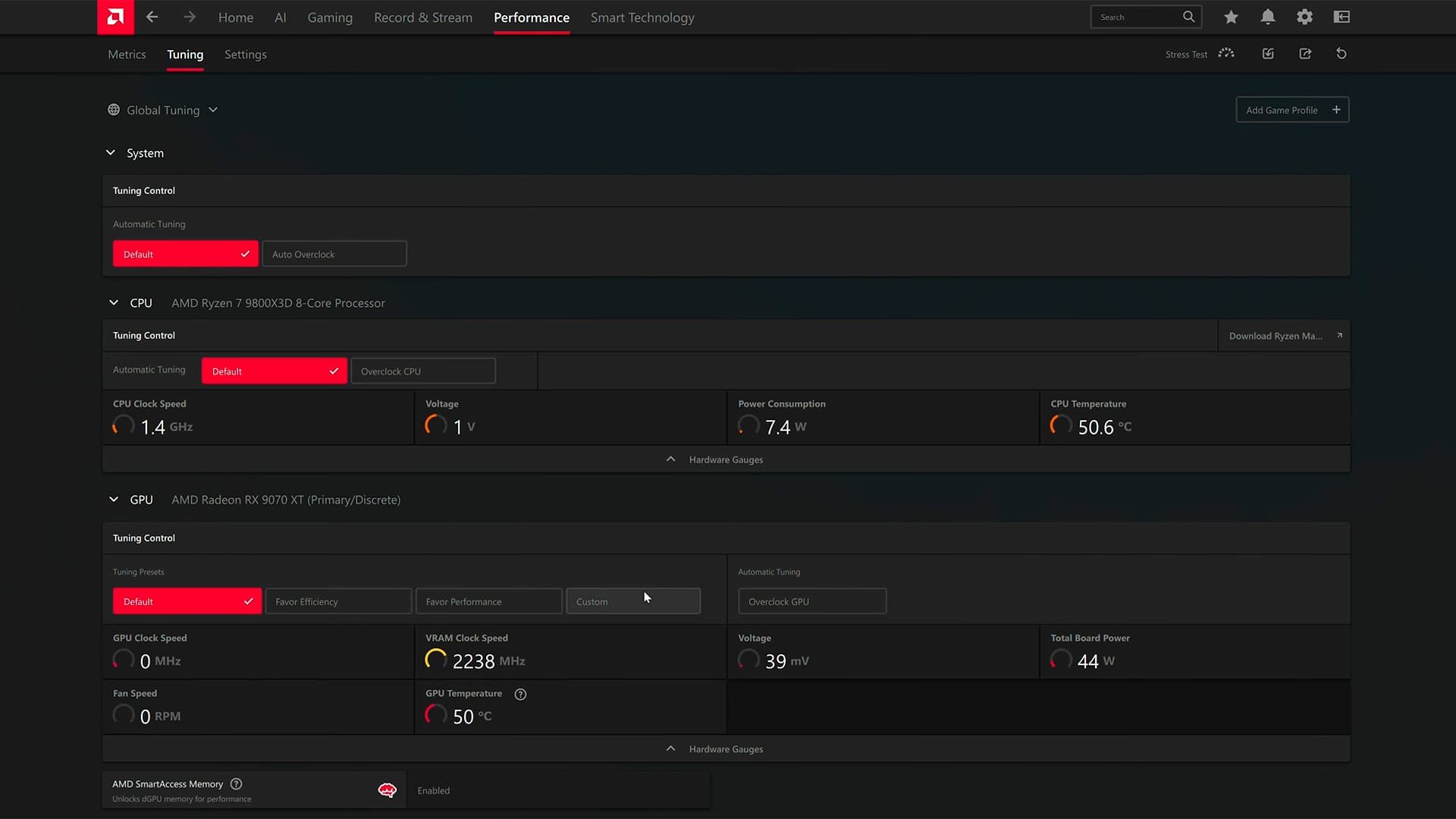
Task: Go back with the left arrow icon
Action: (152, 17)
